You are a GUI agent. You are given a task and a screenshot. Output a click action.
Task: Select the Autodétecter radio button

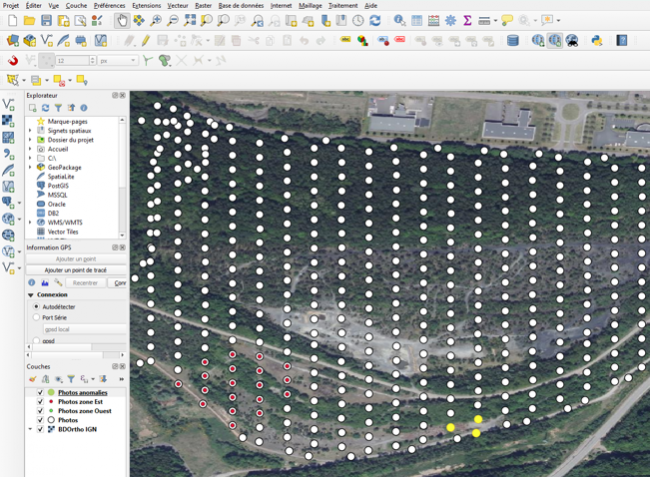point(36,307)
